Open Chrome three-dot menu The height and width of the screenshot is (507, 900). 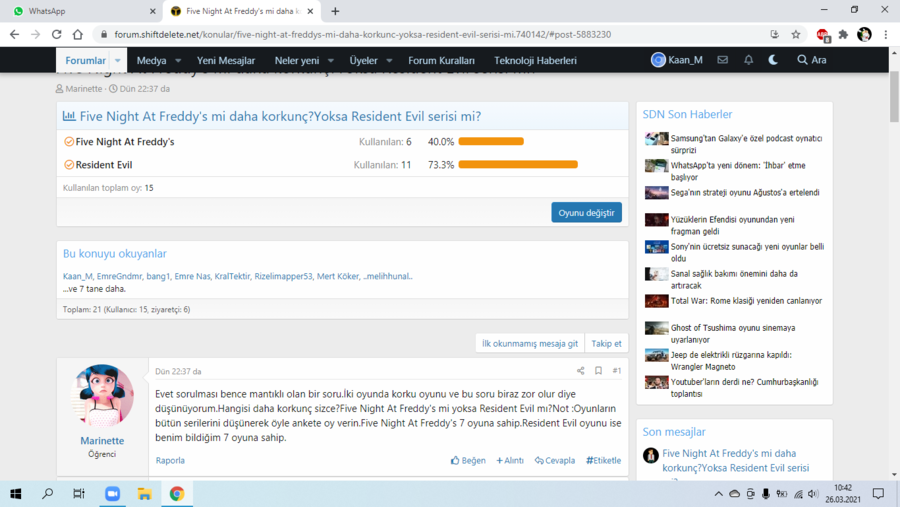click(x=886, y=34)
